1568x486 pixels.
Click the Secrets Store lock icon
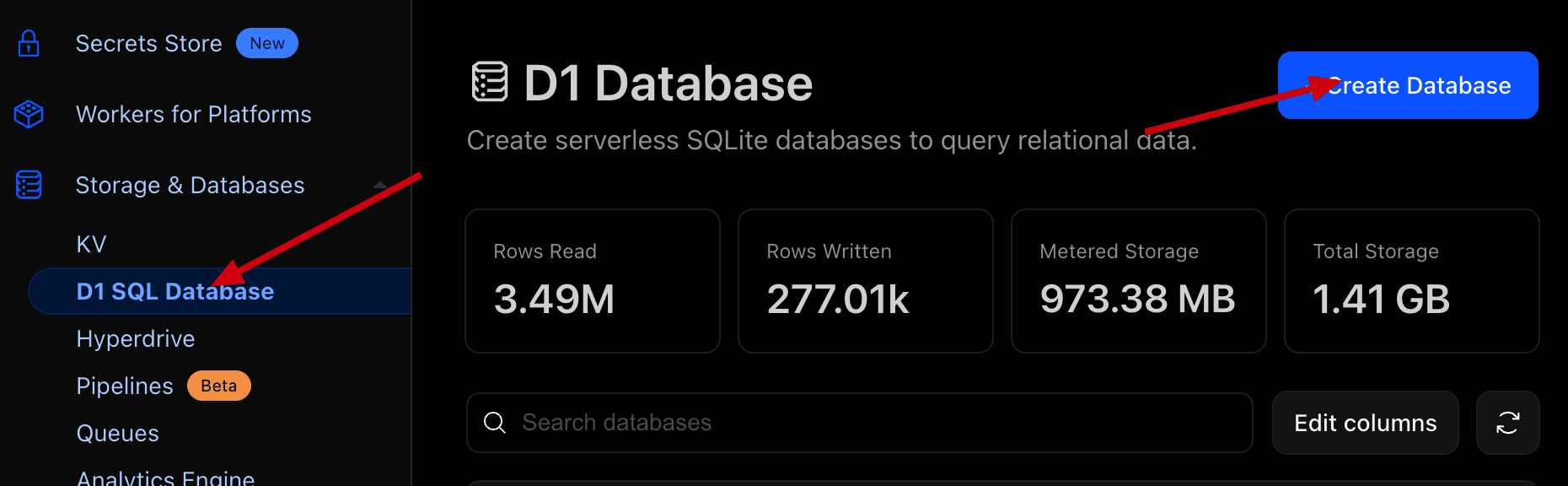point(29,43)
